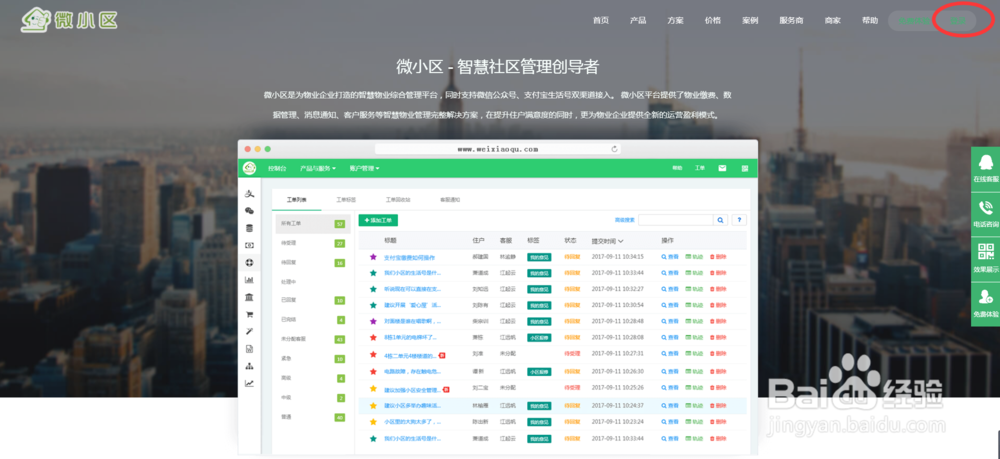Viewport: 1000px width, 459px height.
Task: Select 未分配客服 filter with count 43
Action: pyautogui.click(x=312, y=339)
